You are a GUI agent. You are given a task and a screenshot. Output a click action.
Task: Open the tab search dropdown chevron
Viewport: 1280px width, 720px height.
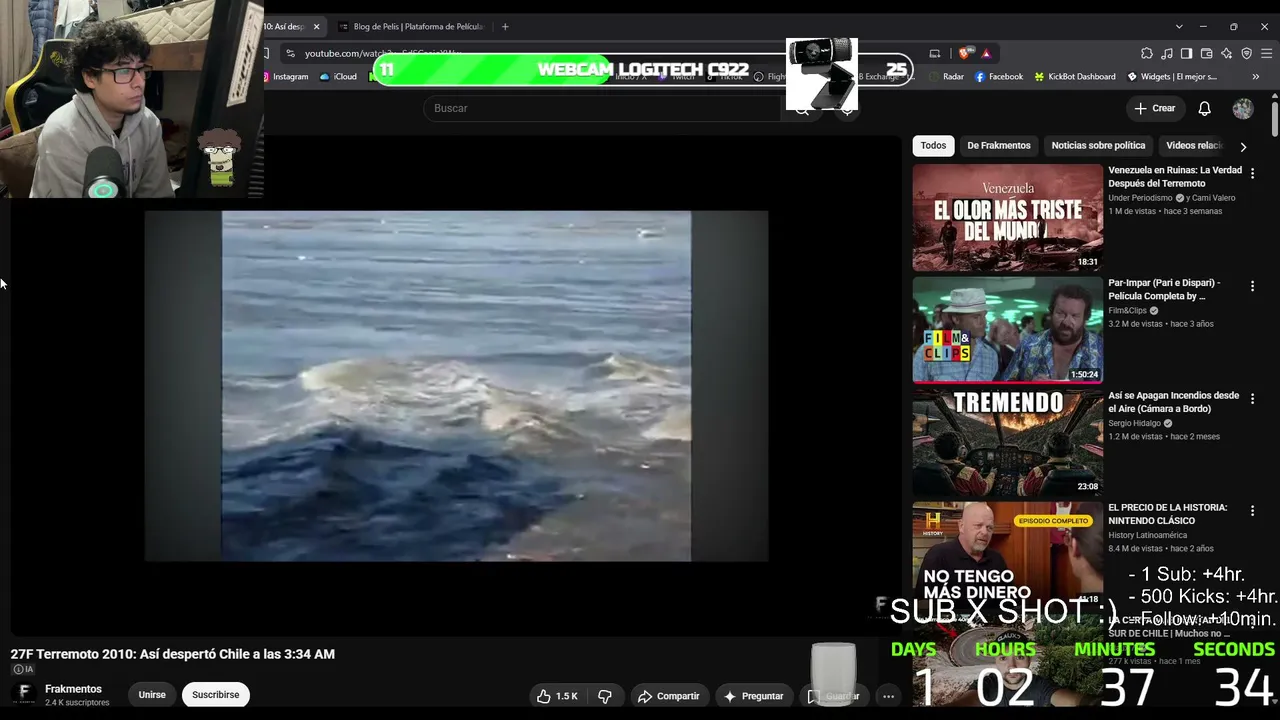[1179, 26]
